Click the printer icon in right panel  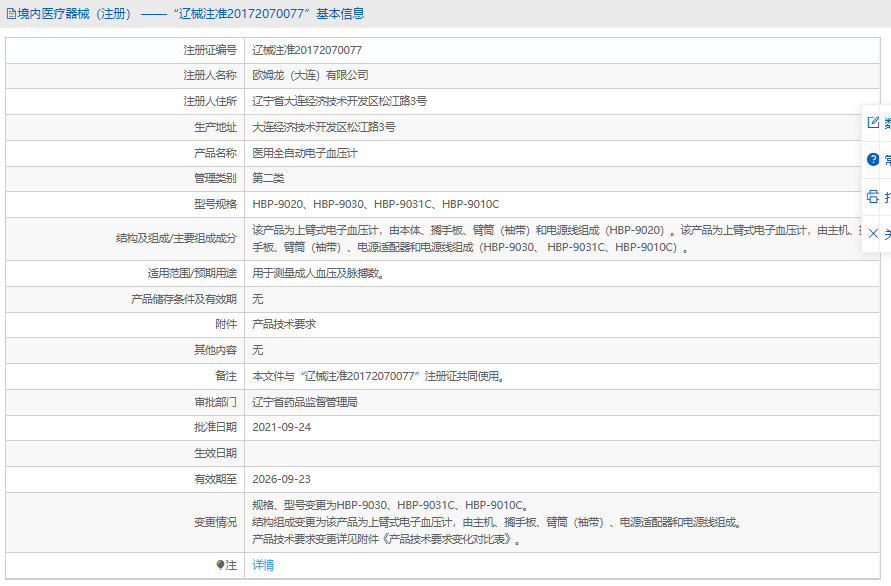click(873, 197)
